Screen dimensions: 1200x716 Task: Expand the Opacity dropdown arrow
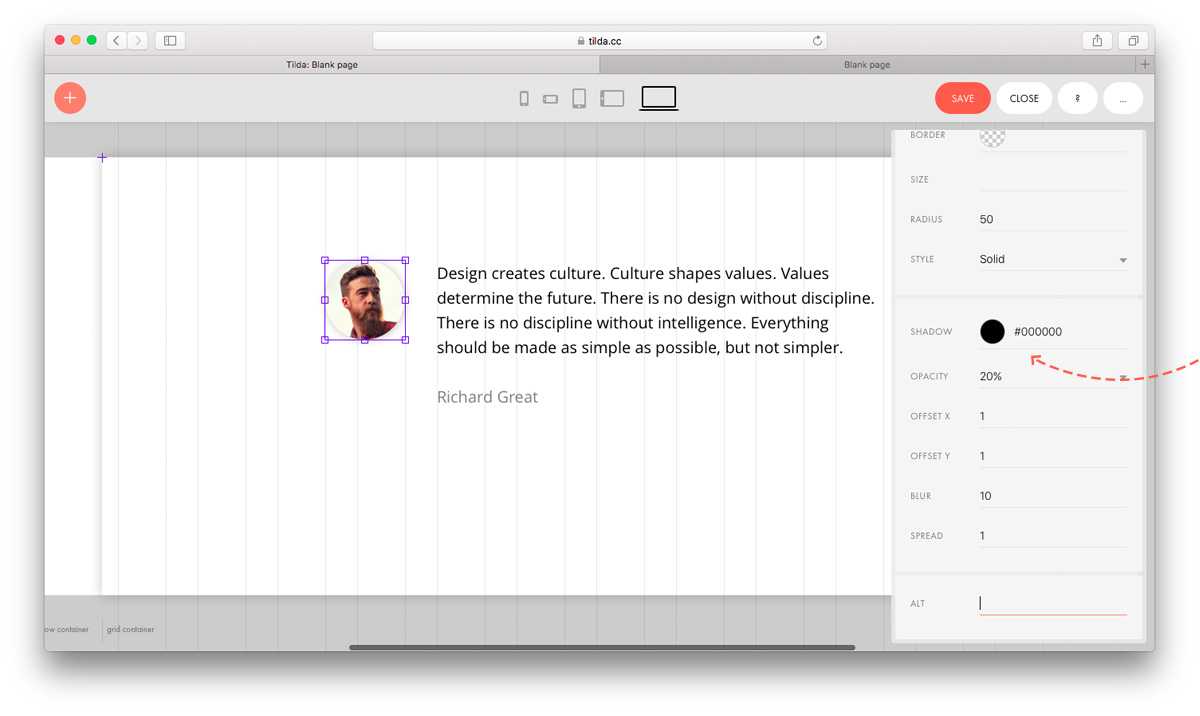(1123, 377)
